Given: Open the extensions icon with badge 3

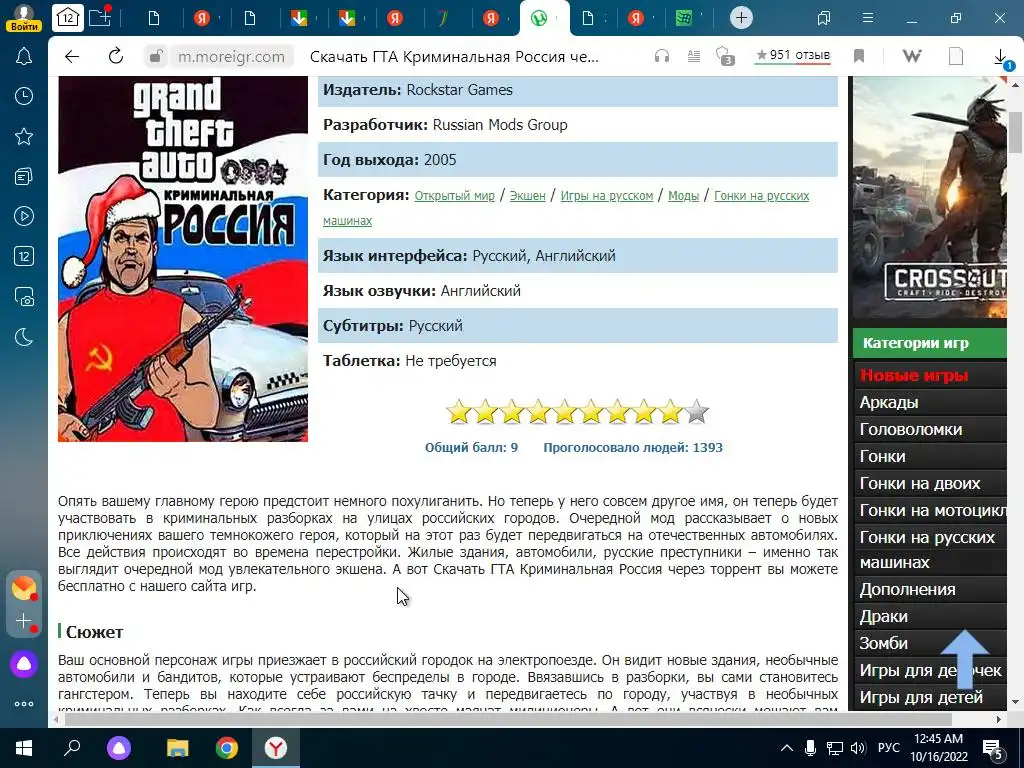Looking at the screenshot, I should [725, 56].
